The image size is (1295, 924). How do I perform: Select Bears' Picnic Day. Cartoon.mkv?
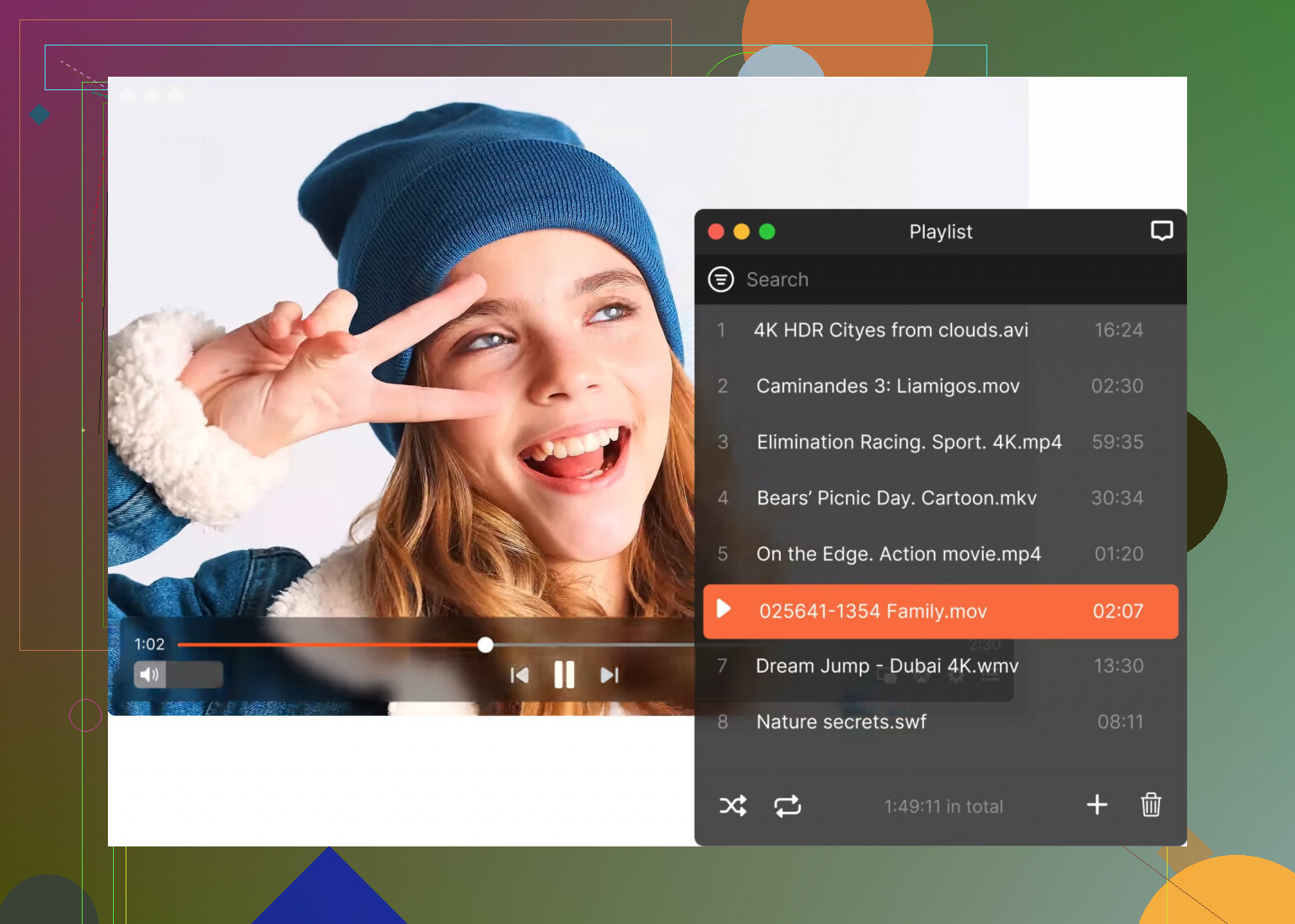coord(940,498)
